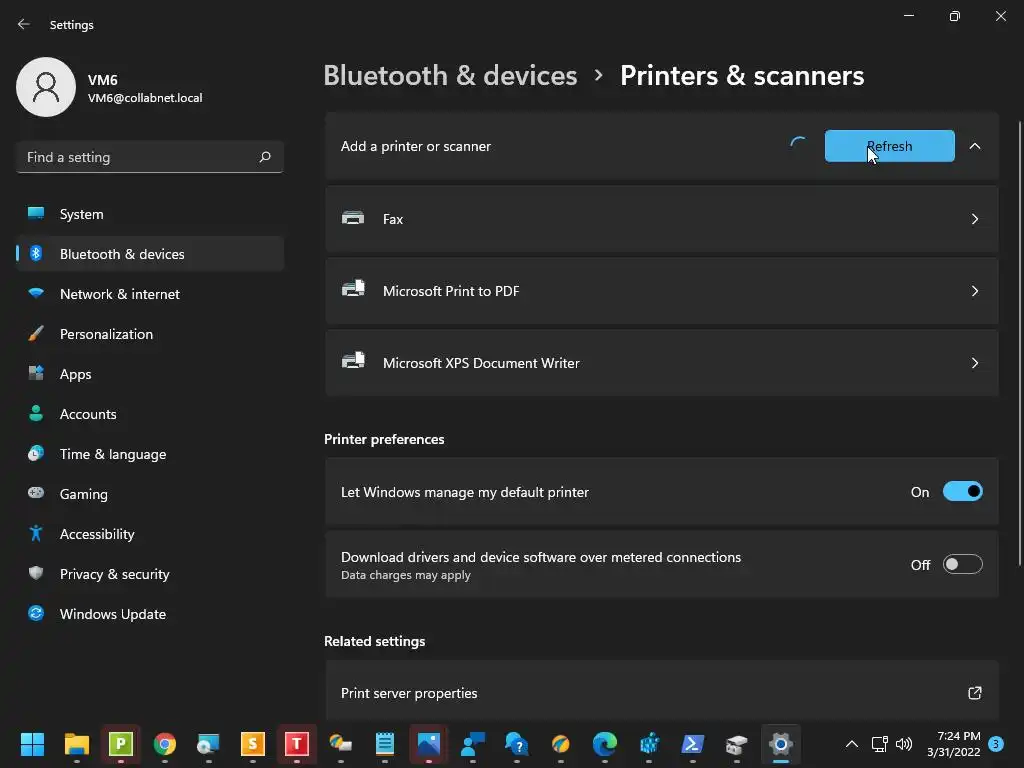This screenshot has width=1024, height=768.
Task: Open Microsoft XPS Document Writer chevron
Action: tap(974, 362)
